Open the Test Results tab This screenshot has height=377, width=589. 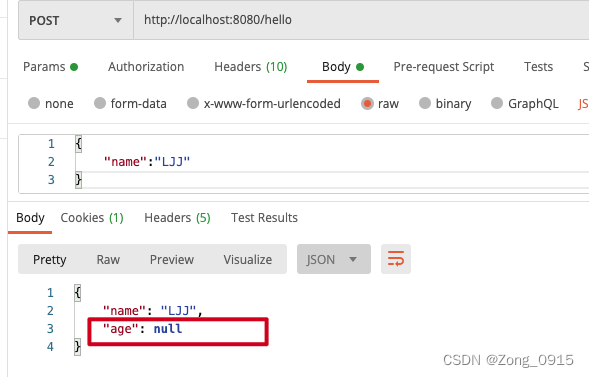[x=264, y=218]
